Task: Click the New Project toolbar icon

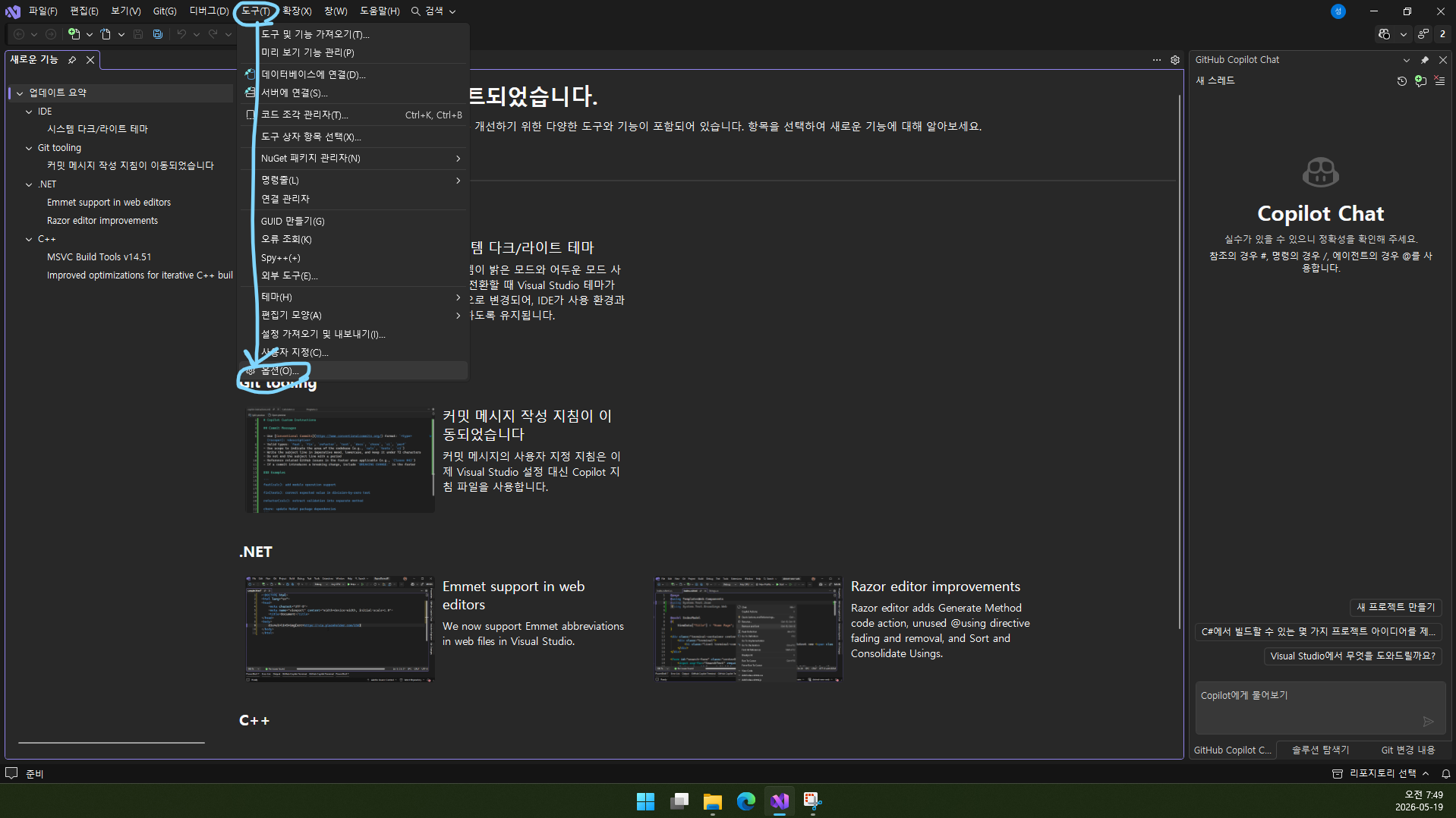Action: tap(74, 34)
